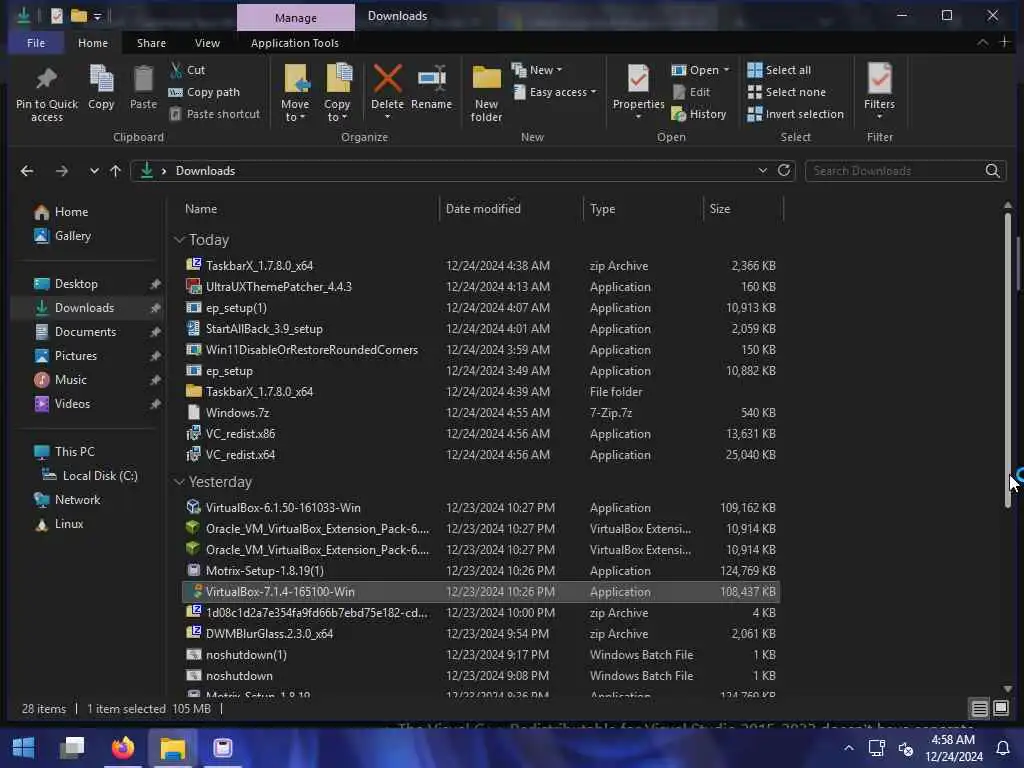This screenshot has height=768, width=1024.
Task: Click Select none in the ribbon
Action: 786,92
